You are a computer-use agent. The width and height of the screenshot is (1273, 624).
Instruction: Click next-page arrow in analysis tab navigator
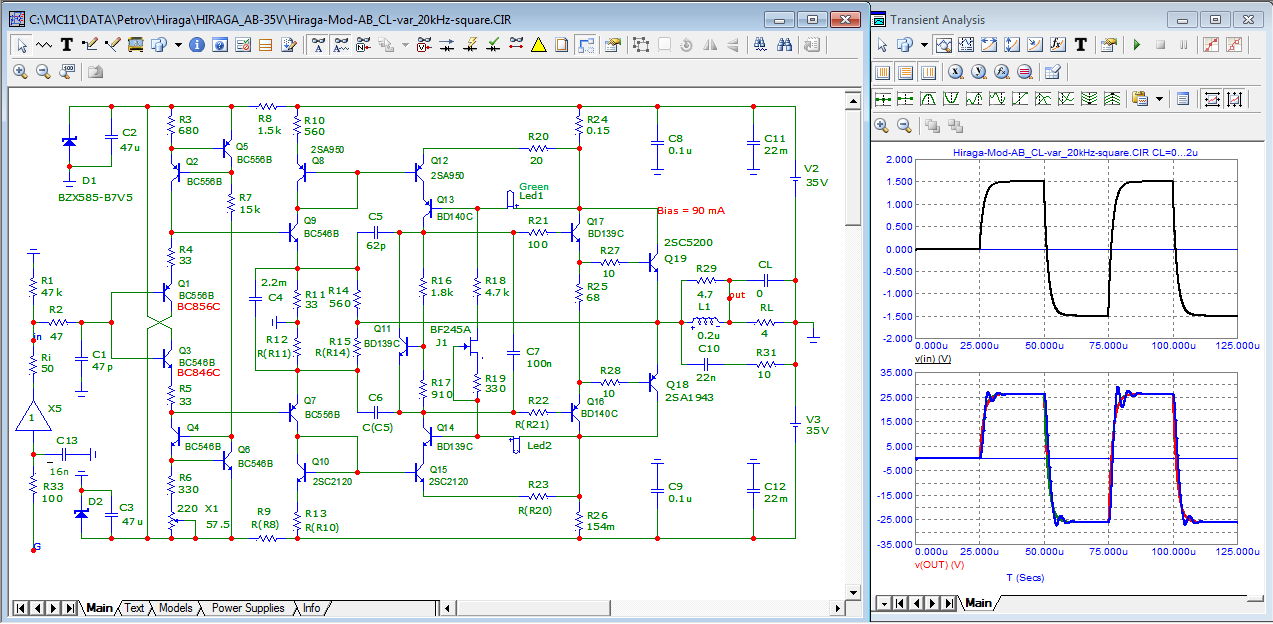point(933,603)
